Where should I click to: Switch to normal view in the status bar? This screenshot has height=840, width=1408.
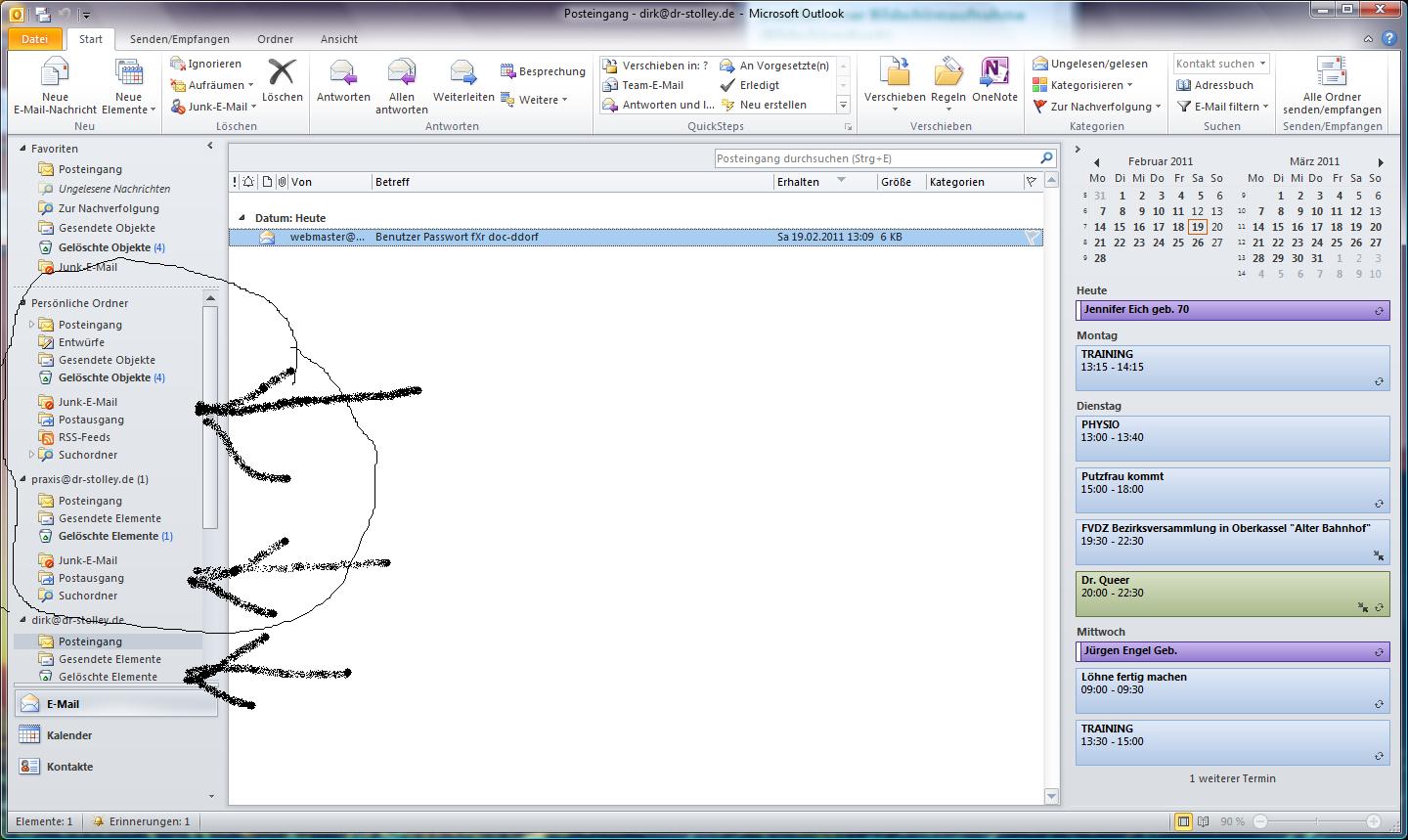(x=1183, y=821)
